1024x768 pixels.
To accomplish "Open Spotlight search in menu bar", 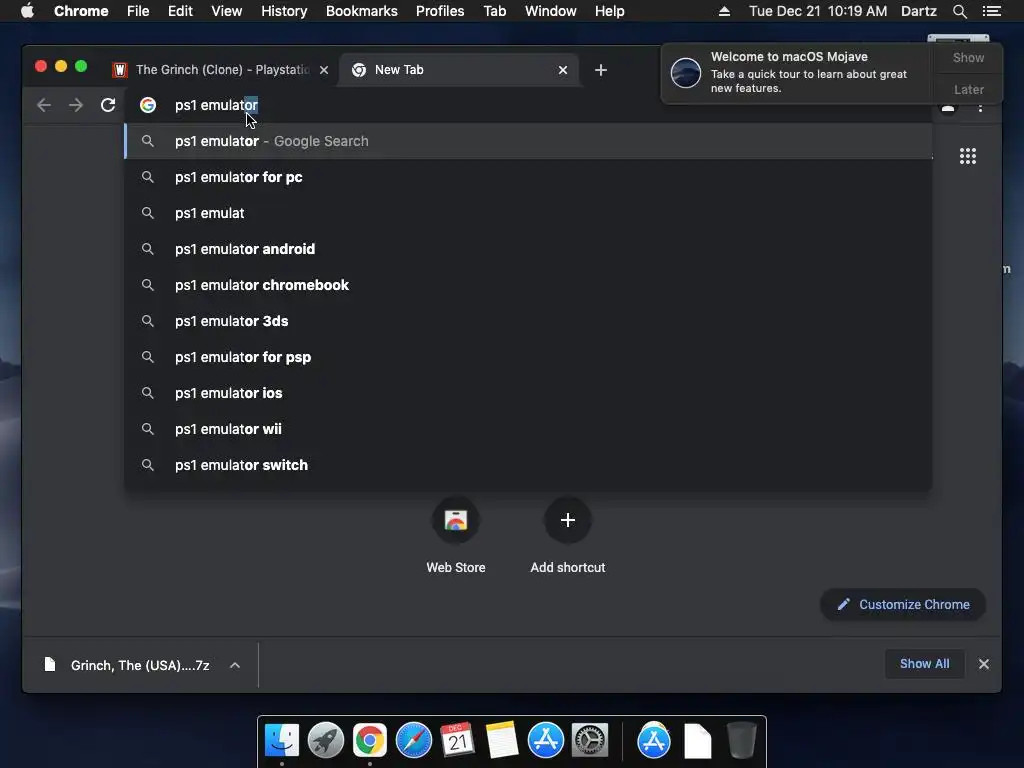I will [x=959, y=11].
